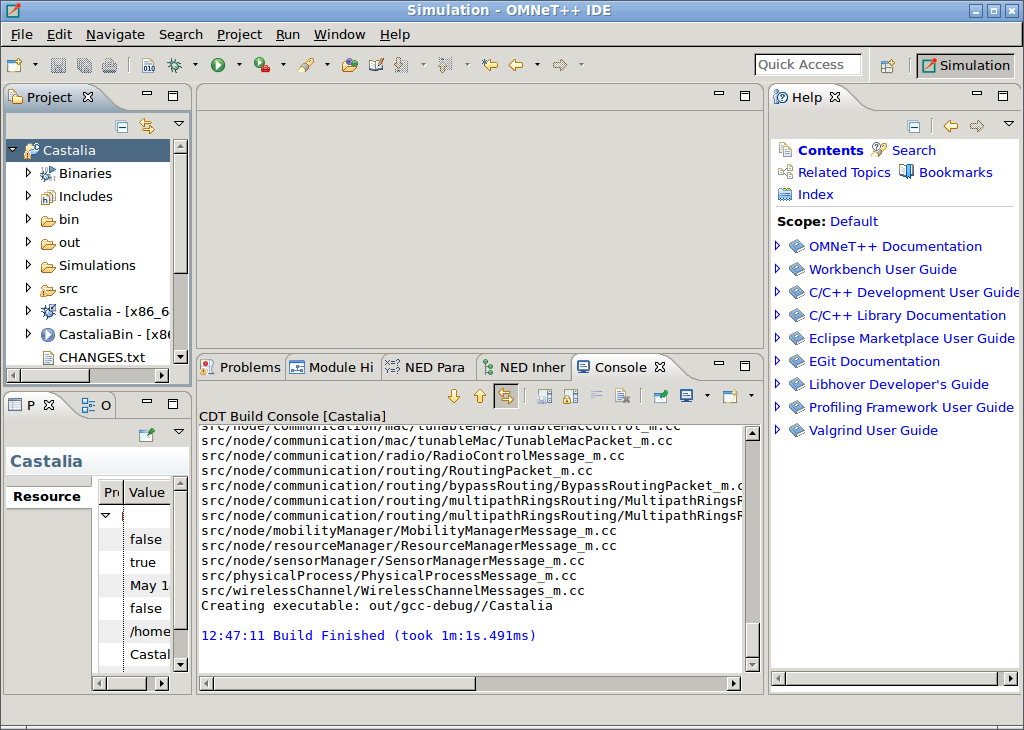Click the Next Error down arrow in Console
Viewport: 1024px width, 730px height.
[x=454, y=396]
